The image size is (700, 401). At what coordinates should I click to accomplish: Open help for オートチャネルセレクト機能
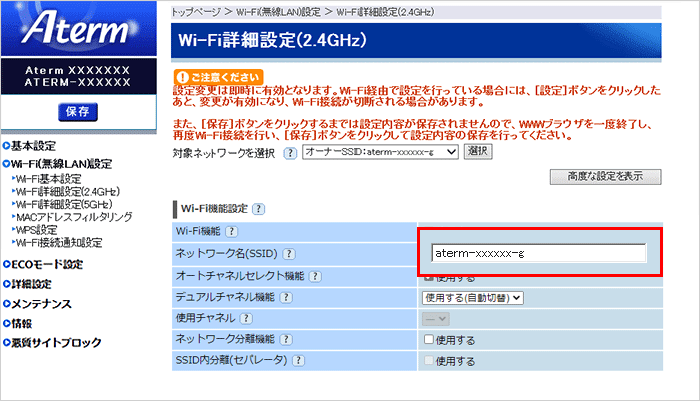(312, 275)
